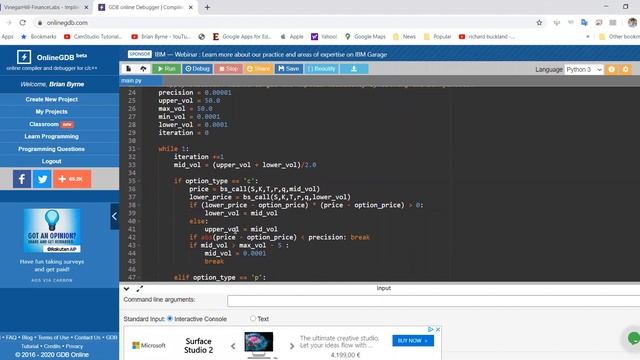
Task: Go to previous ad slide arrow
Action: click(233, 346)
